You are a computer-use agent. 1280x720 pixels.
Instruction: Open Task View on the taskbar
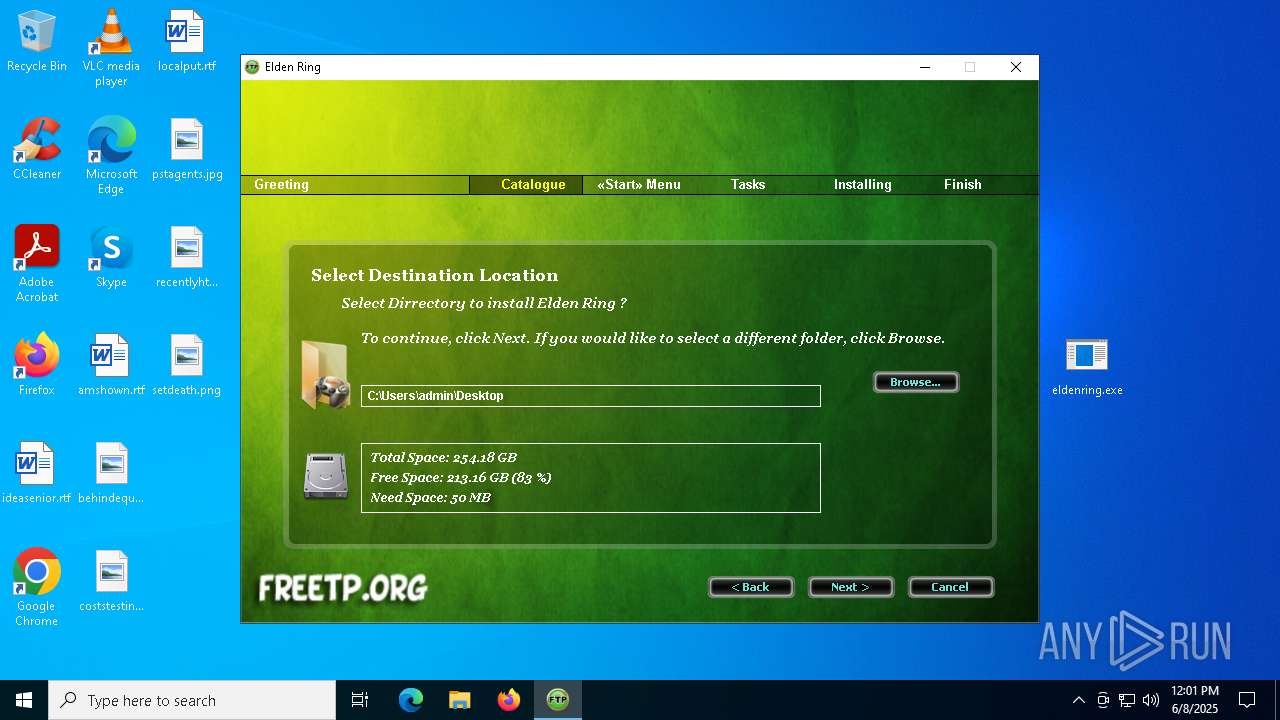(360, 700)
